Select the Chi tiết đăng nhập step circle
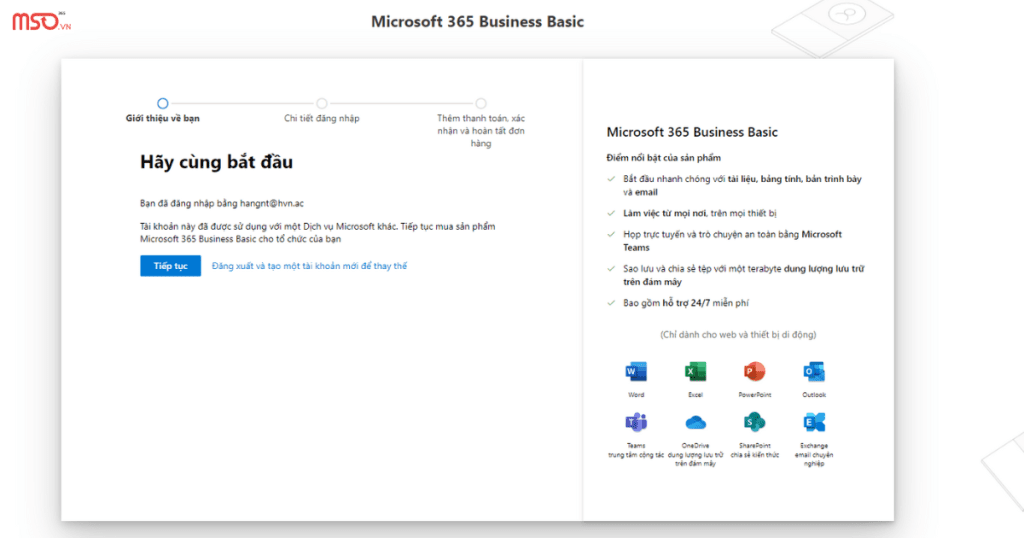Viewport: 1024px width, 538px height. pyautogui.click(x=321, y=103)
